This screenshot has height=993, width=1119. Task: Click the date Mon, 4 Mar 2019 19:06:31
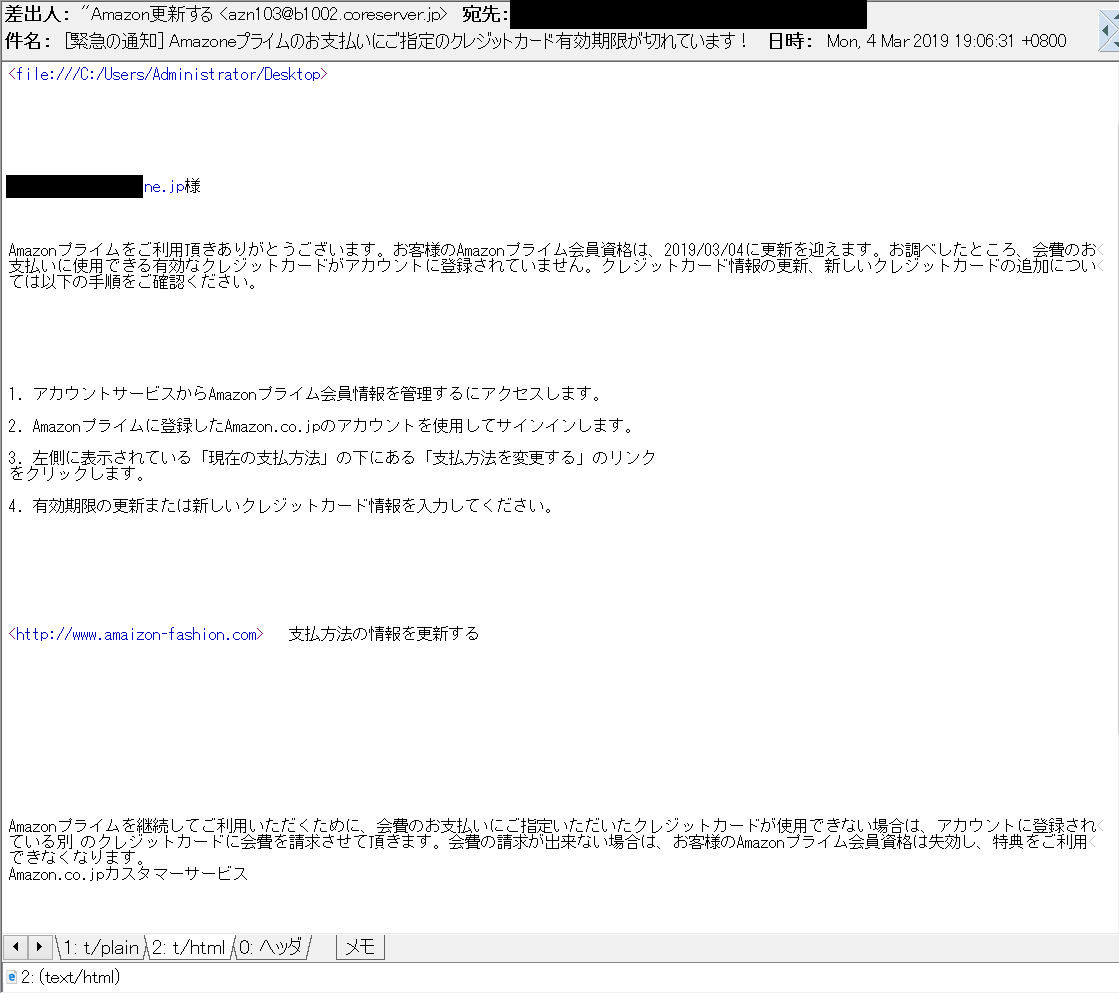pyautogui.click(x=921, y=41)
